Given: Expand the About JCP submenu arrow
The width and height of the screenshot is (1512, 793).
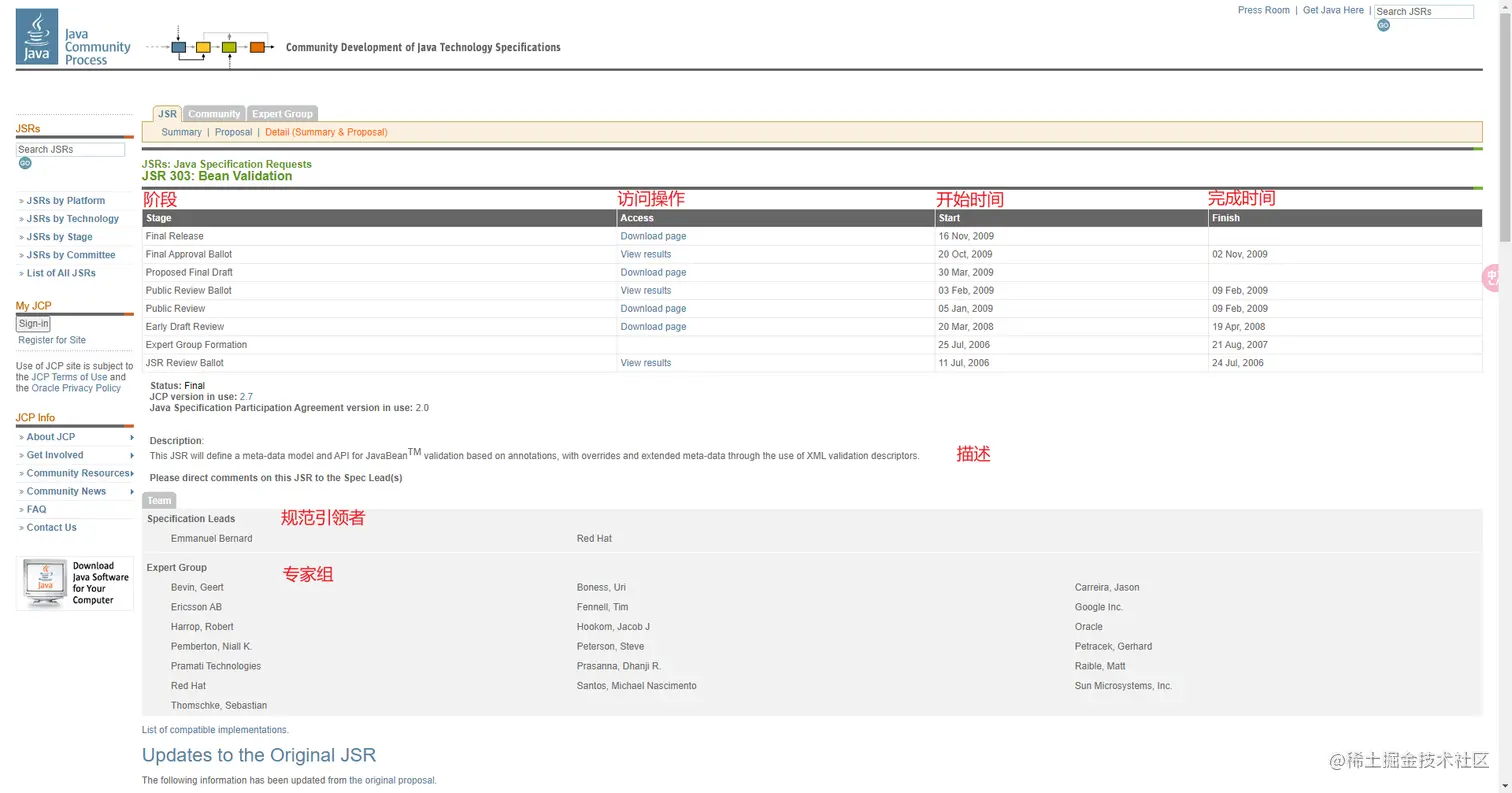Looking at the screenshot, I should 132,437.
